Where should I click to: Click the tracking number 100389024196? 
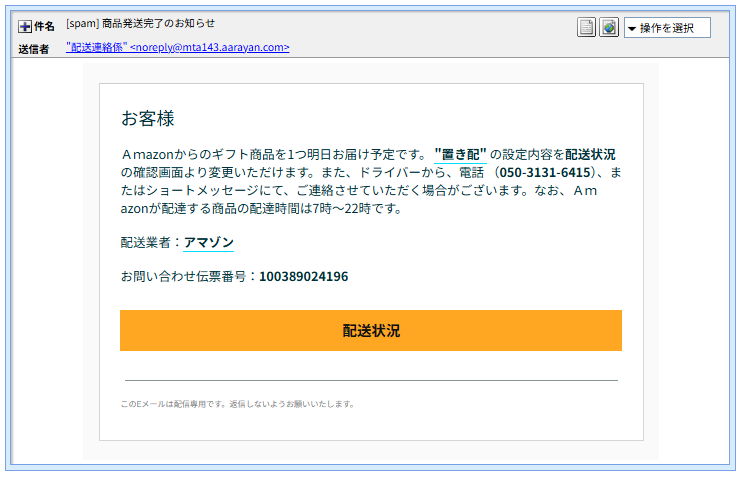tap(303, 276)
